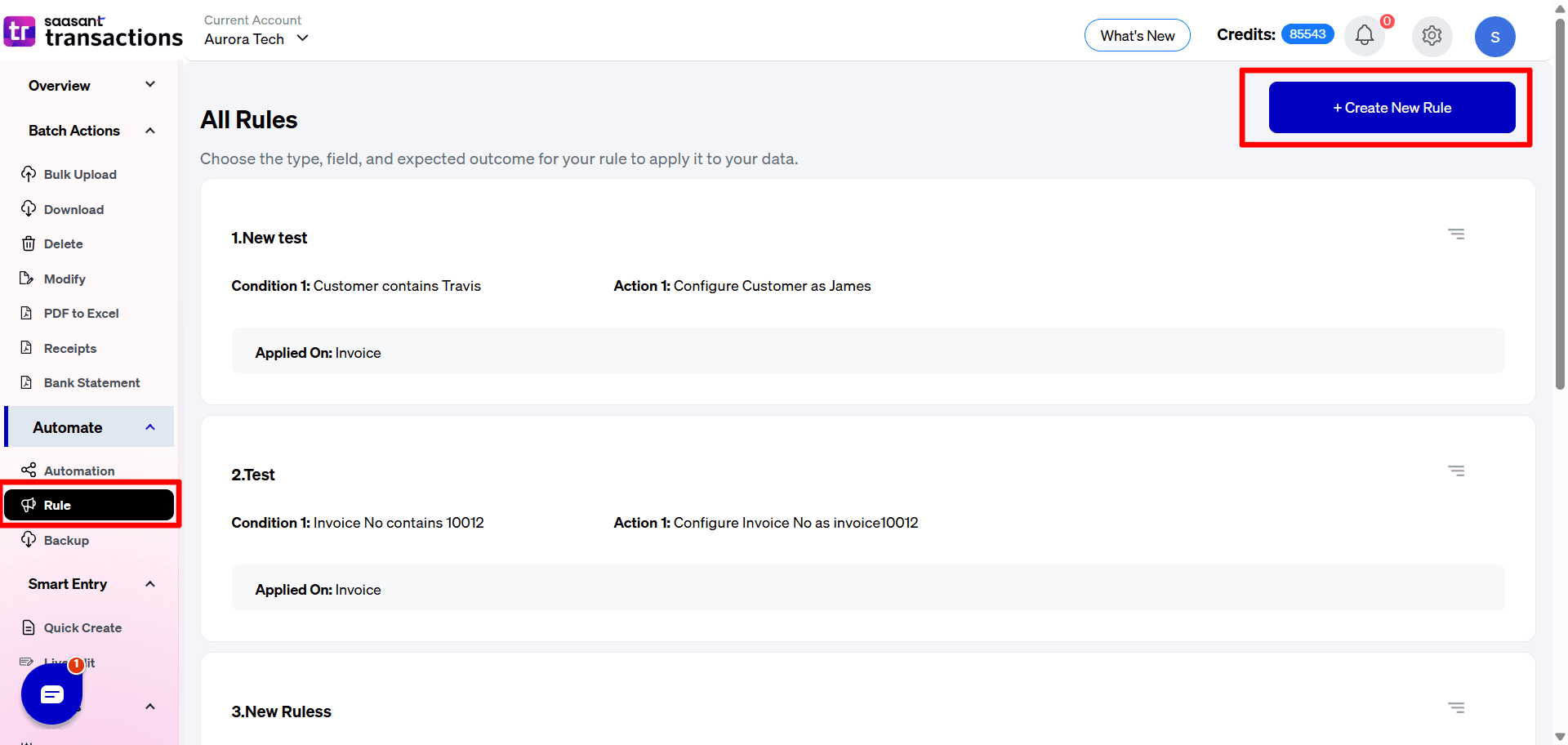Click the rule title 3.New Ruless

tap(281, 712)
